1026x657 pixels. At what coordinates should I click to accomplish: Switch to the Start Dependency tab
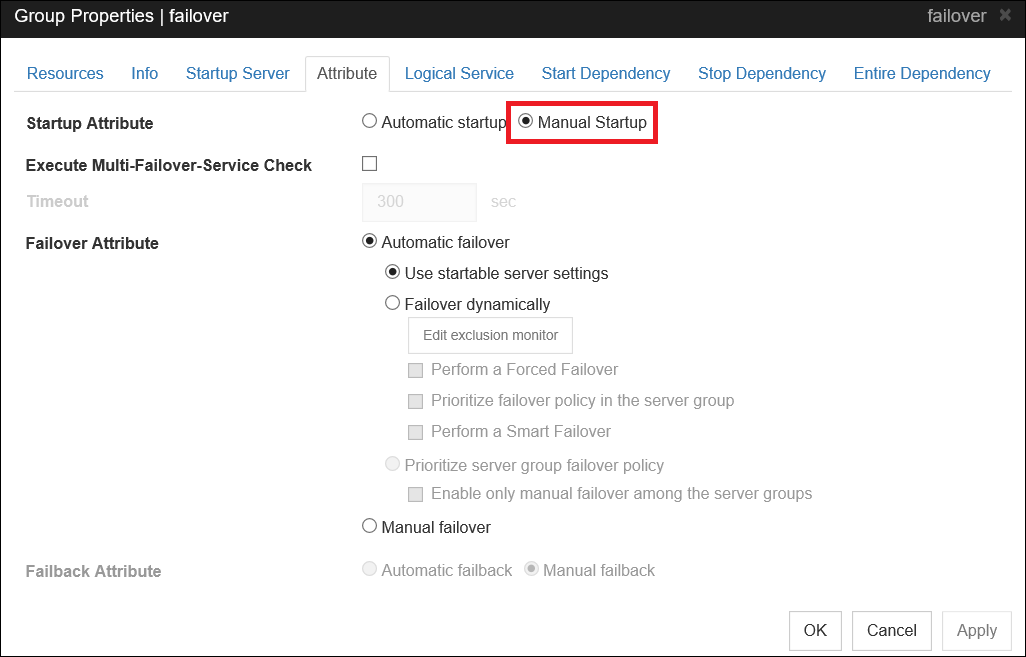605,73
